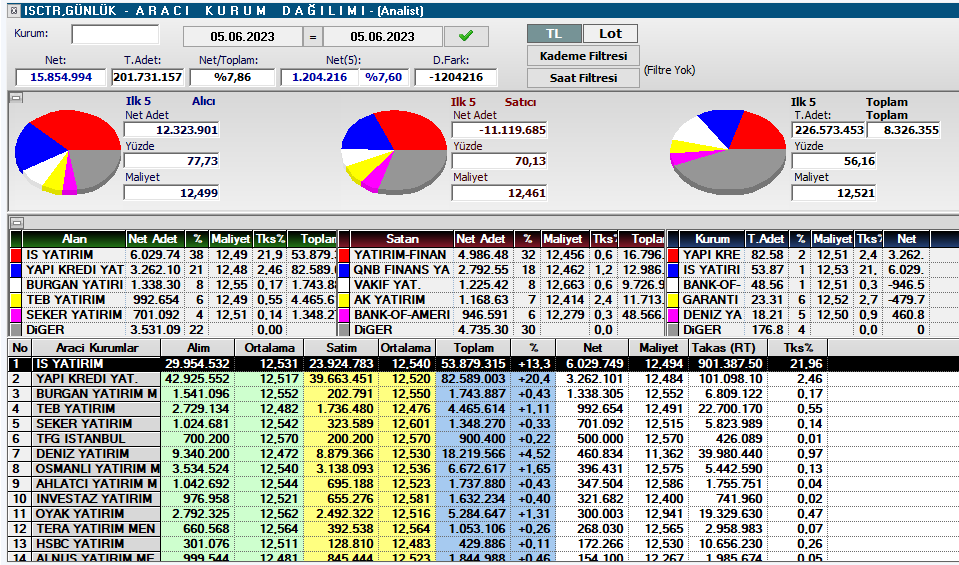Click the Ilk 5 Alıcı pie chart

(x=67, y=152)
